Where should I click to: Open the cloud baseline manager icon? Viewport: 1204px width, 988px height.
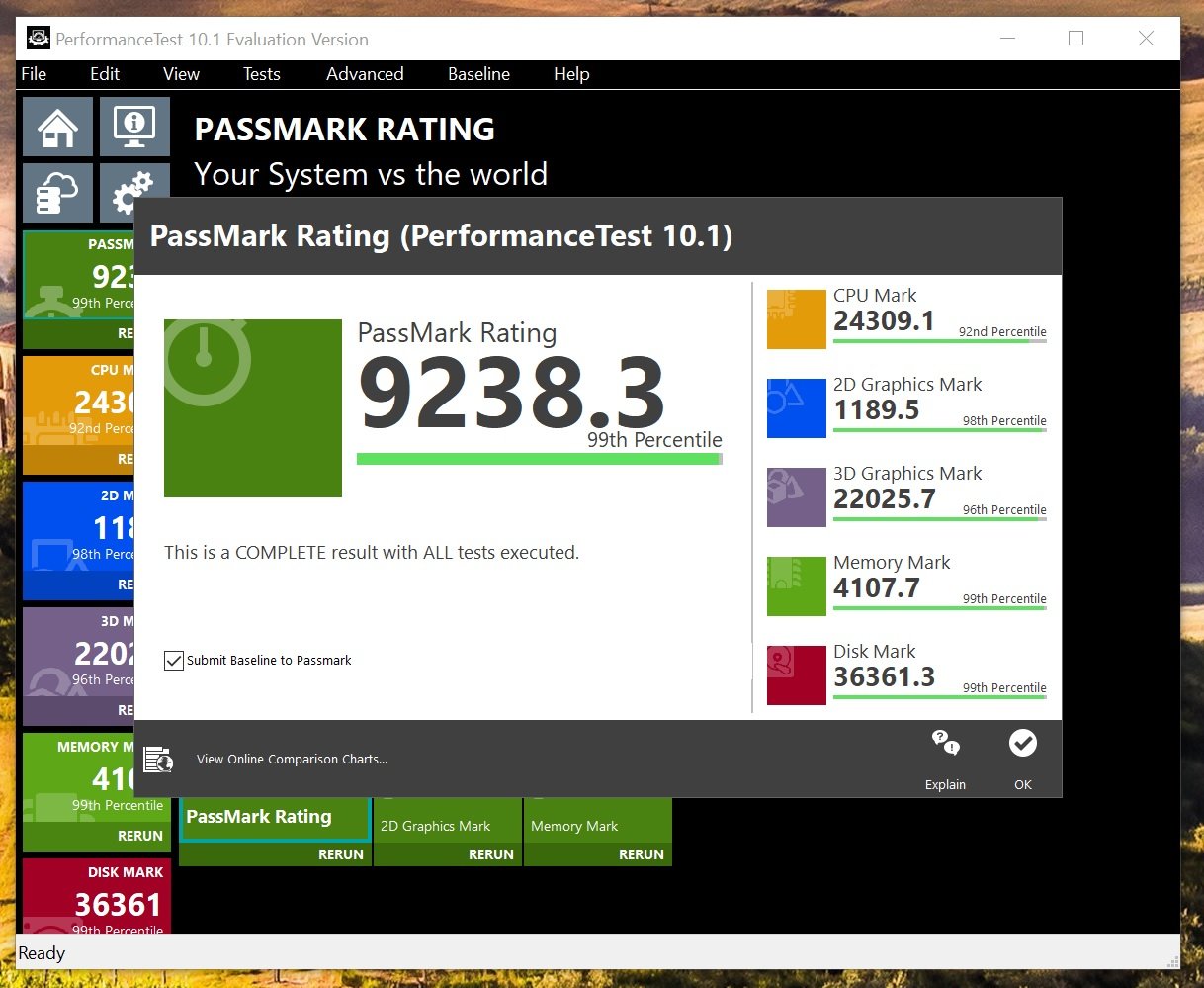[x=57, y=193]
